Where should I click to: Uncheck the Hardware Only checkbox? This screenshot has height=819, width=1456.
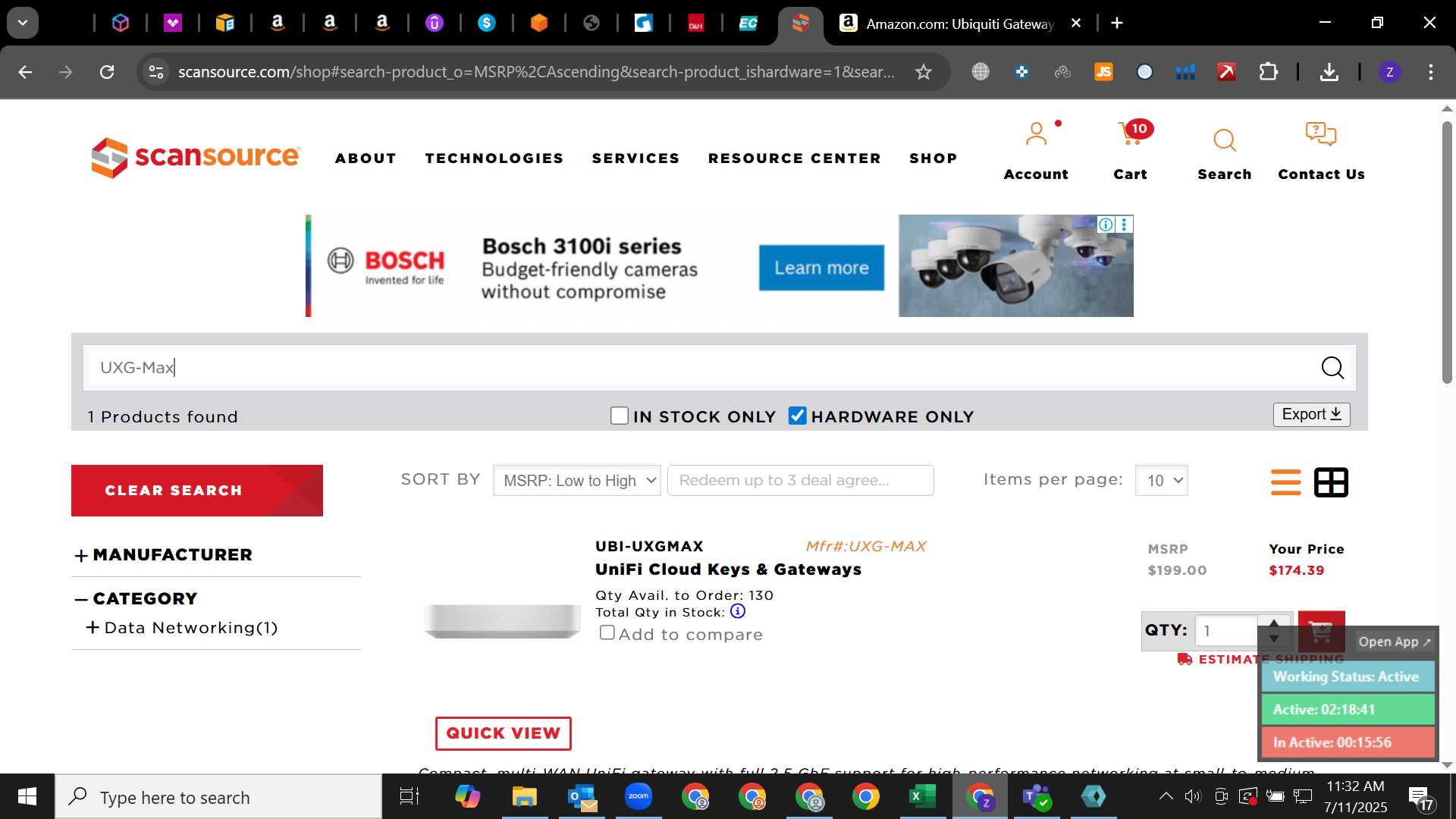pos(797,416)
